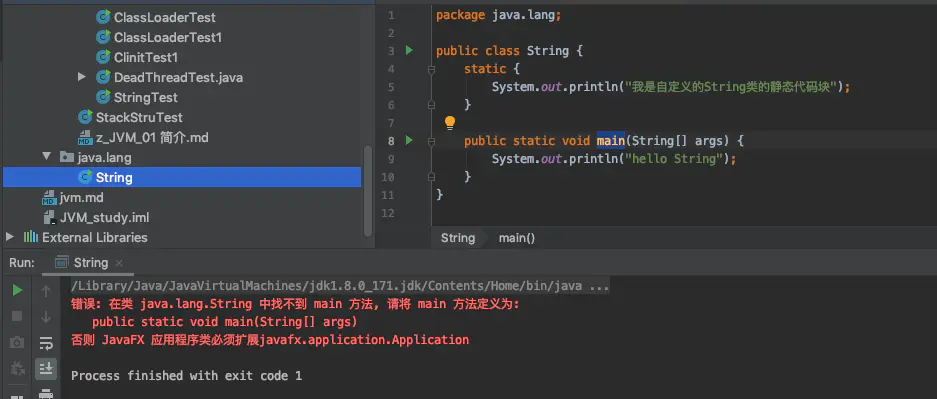
Task: Click the JVM_study.iml file icon
Action: point(50,217)
